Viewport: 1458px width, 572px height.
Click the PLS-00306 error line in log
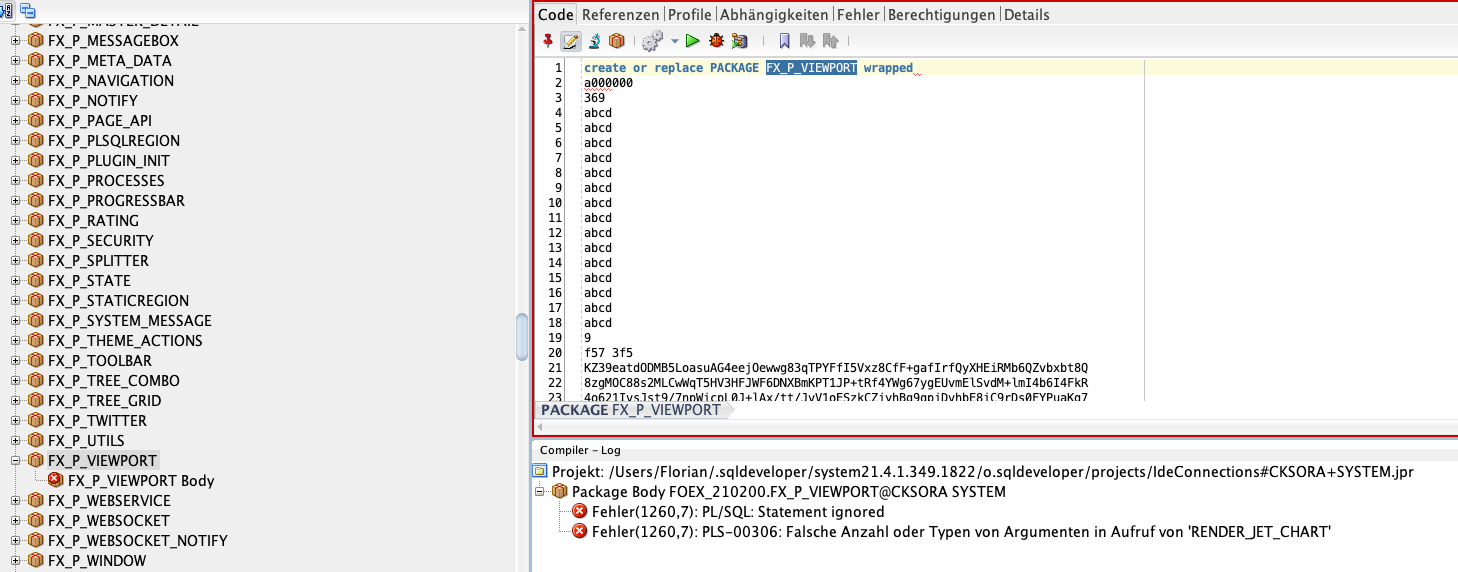point(960,532)
